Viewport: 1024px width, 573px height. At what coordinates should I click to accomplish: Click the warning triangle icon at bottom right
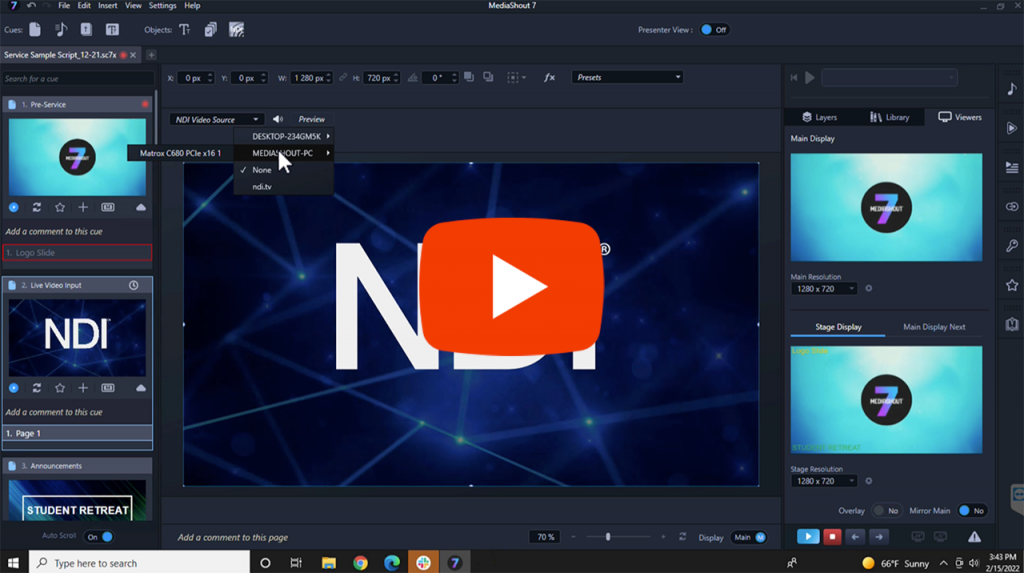pyautogui.click(x=974, y=537)
